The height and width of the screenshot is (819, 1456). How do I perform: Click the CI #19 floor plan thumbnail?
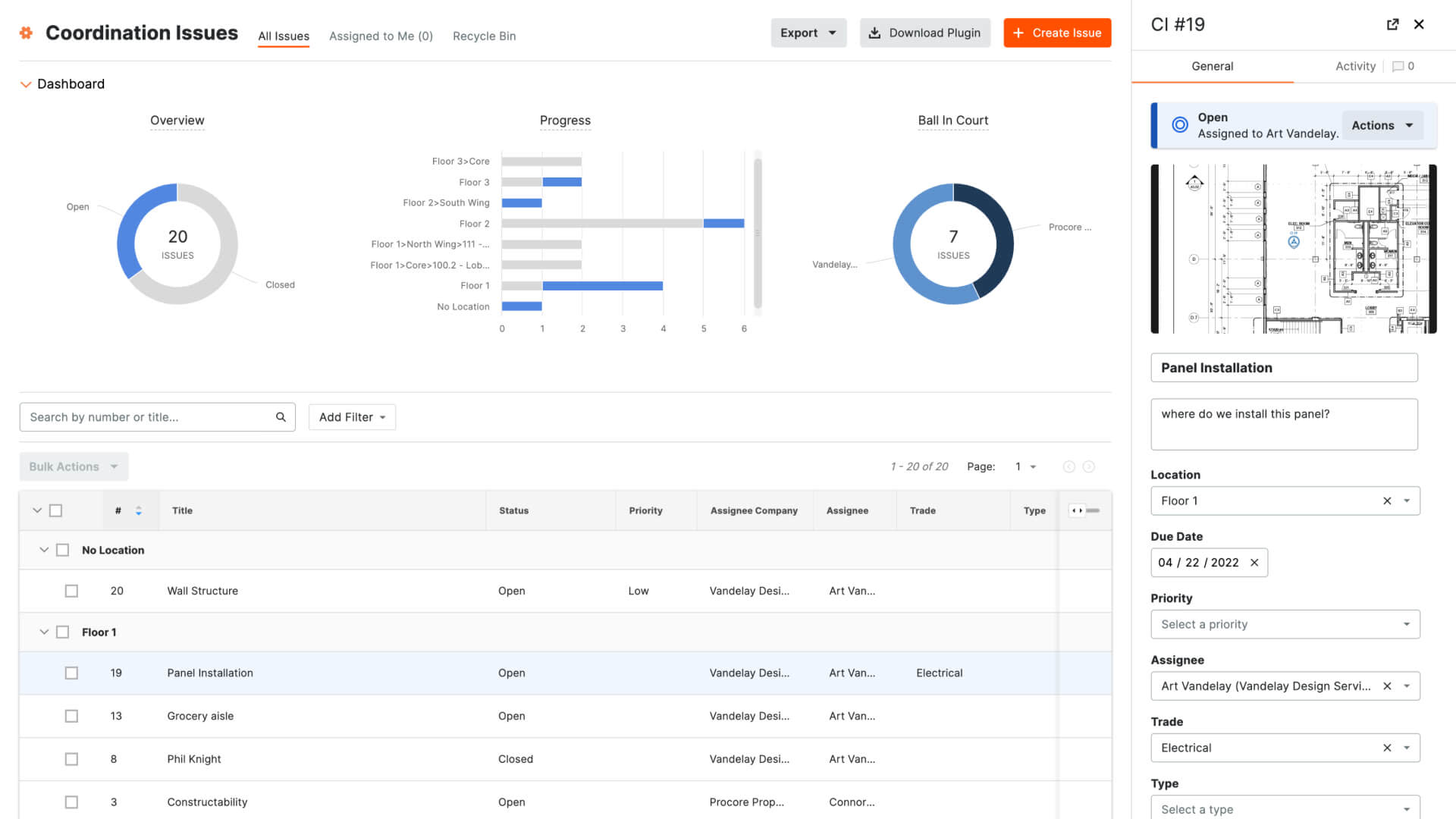(1291, 249)
